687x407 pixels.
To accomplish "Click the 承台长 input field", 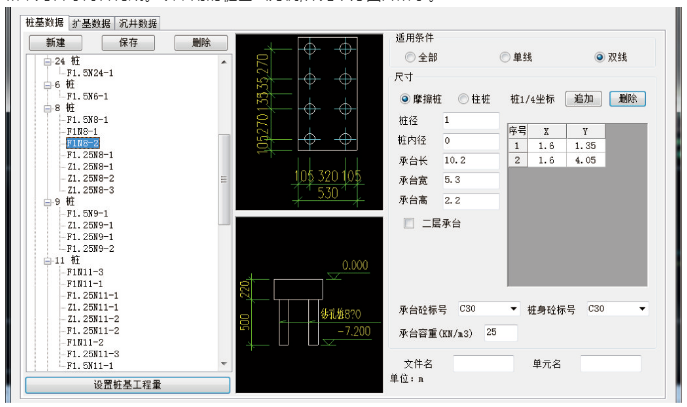I will tap(471, 161).
